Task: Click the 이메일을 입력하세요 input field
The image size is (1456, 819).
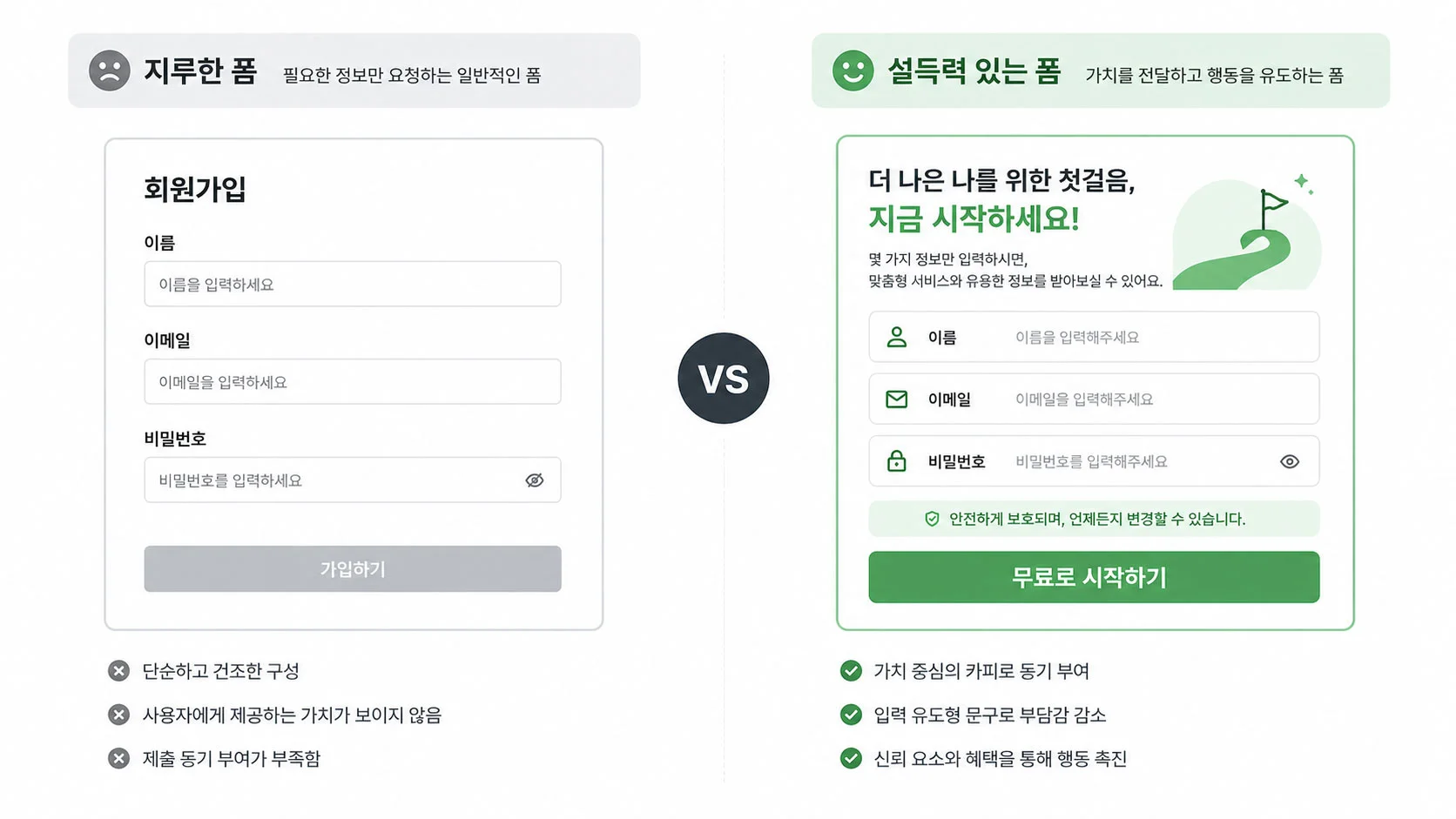Action: [352, 381]
